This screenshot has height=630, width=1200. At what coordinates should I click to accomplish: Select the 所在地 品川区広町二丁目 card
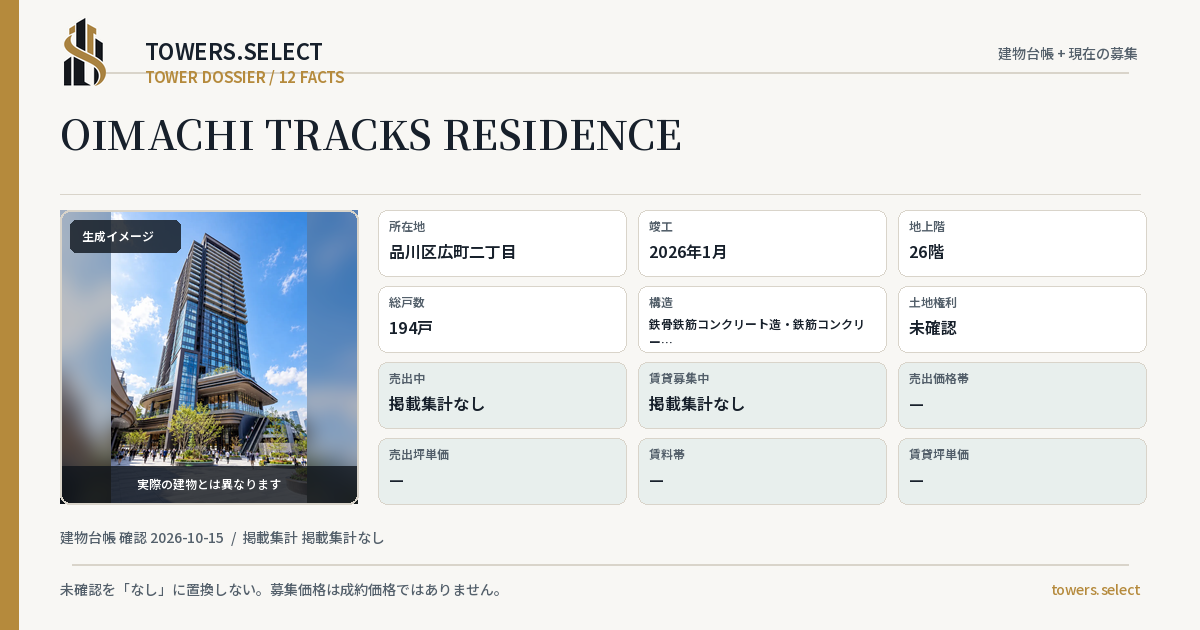click(502, 243)
